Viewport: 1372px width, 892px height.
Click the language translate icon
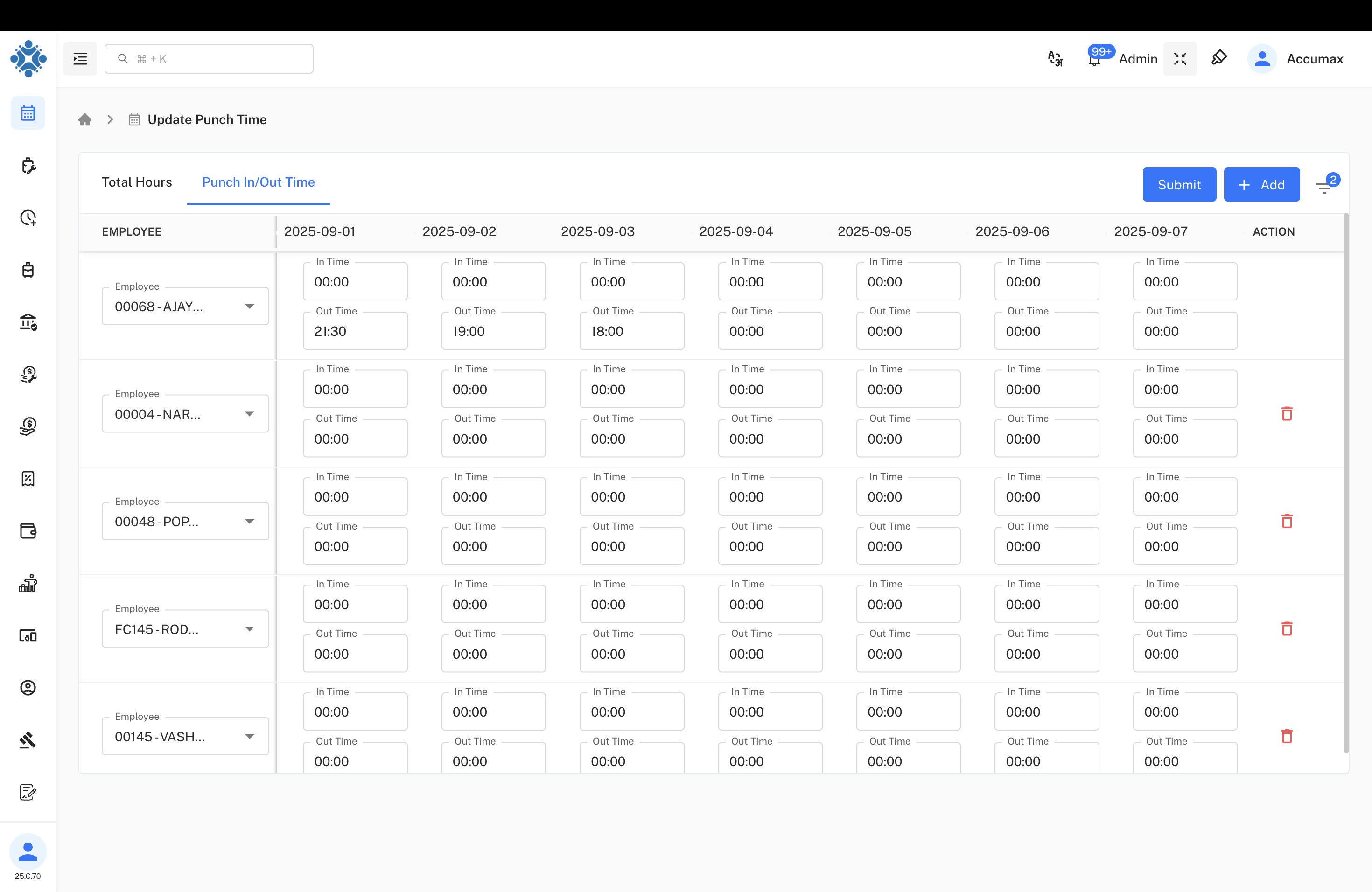coord(1055,59)
